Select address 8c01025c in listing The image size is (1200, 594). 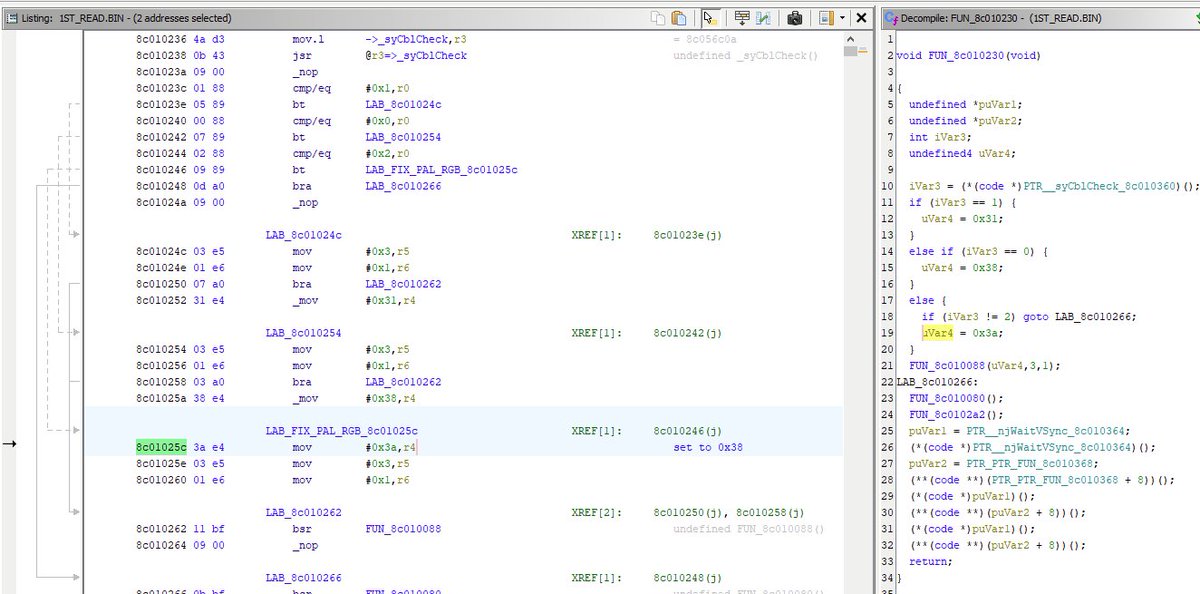point(160,448)
